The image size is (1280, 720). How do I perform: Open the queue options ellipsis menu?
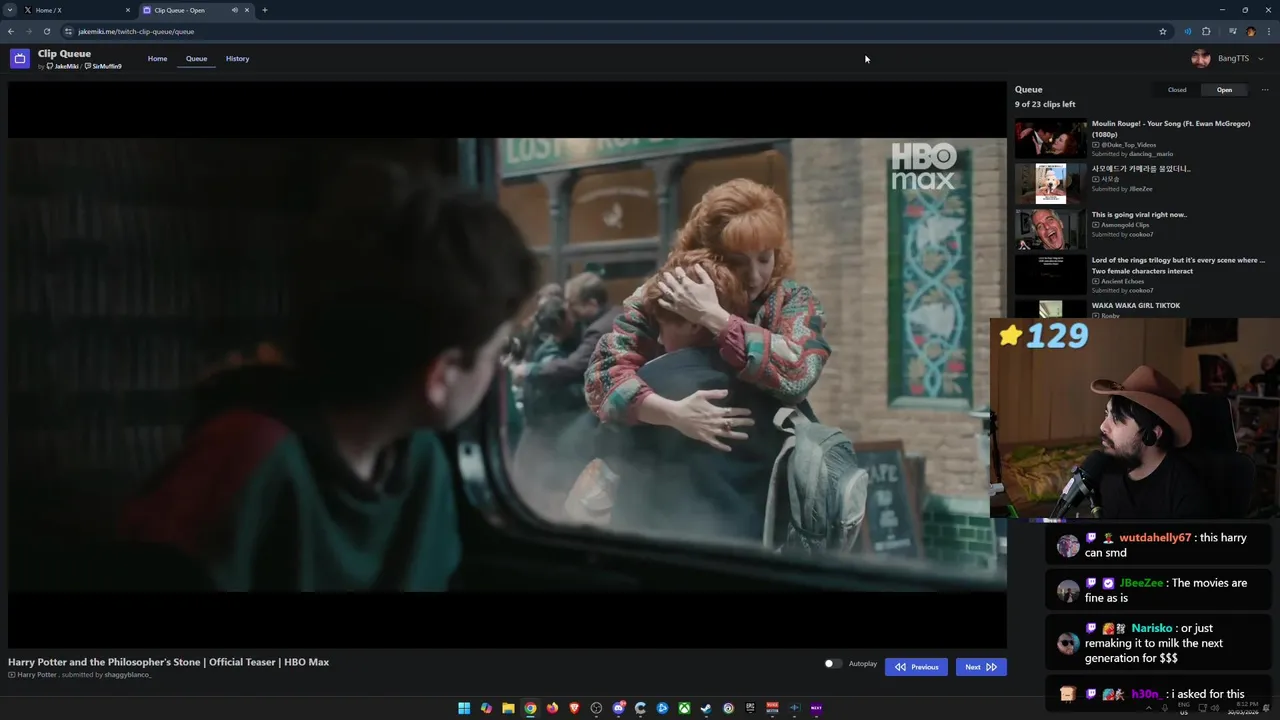click(x=1264, y=90)
